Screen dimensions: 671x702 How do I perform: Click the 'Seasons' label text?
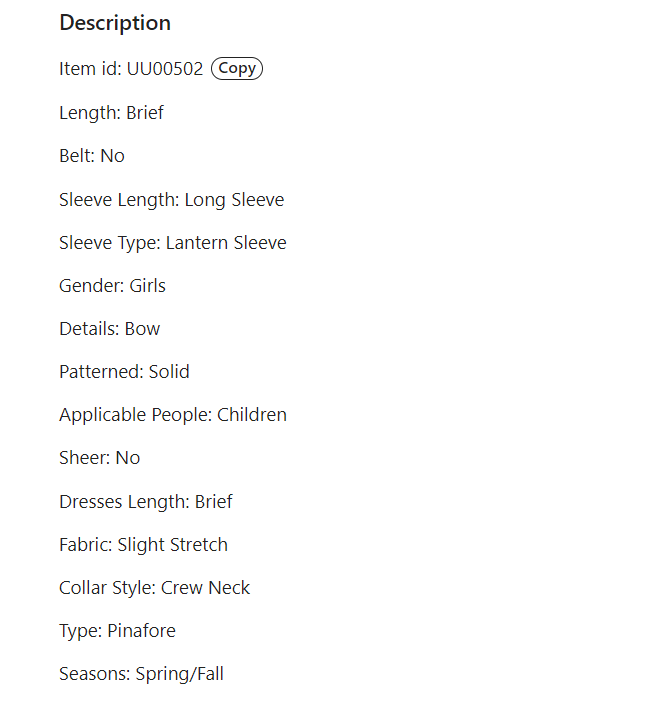point(94,674)
